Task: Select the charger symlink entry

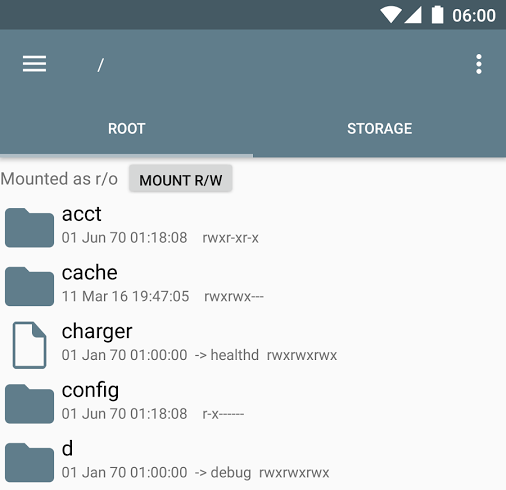Action: point(253,345)
